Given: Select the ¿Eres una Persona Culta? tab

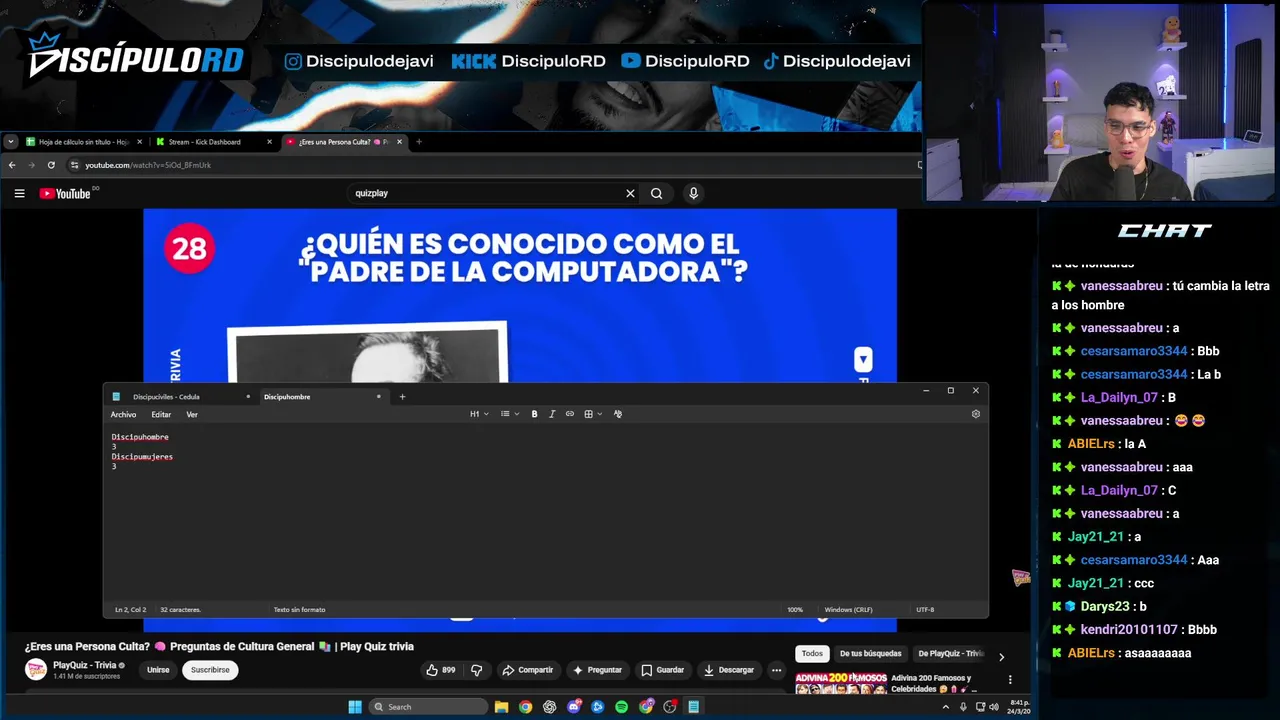Looking at the screenshot, I should pyautogui.click(x=343, y=142).
